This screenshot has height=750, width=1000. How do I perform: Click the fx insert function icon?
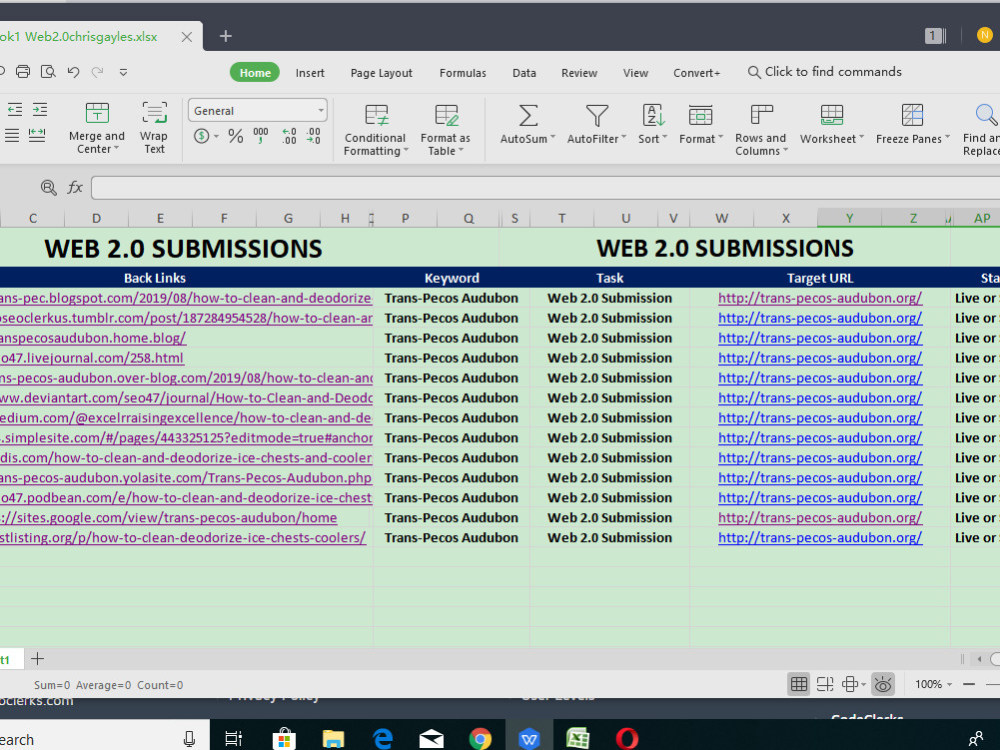pyautogui.click(x=75, y=188)
